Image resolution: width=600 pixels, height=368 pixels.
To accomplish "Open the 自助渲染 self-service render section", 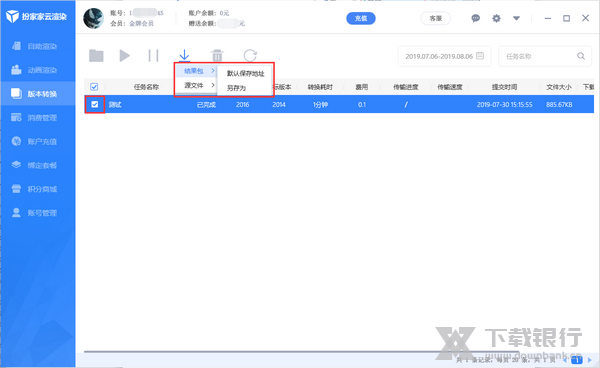I will click(38, 46).
